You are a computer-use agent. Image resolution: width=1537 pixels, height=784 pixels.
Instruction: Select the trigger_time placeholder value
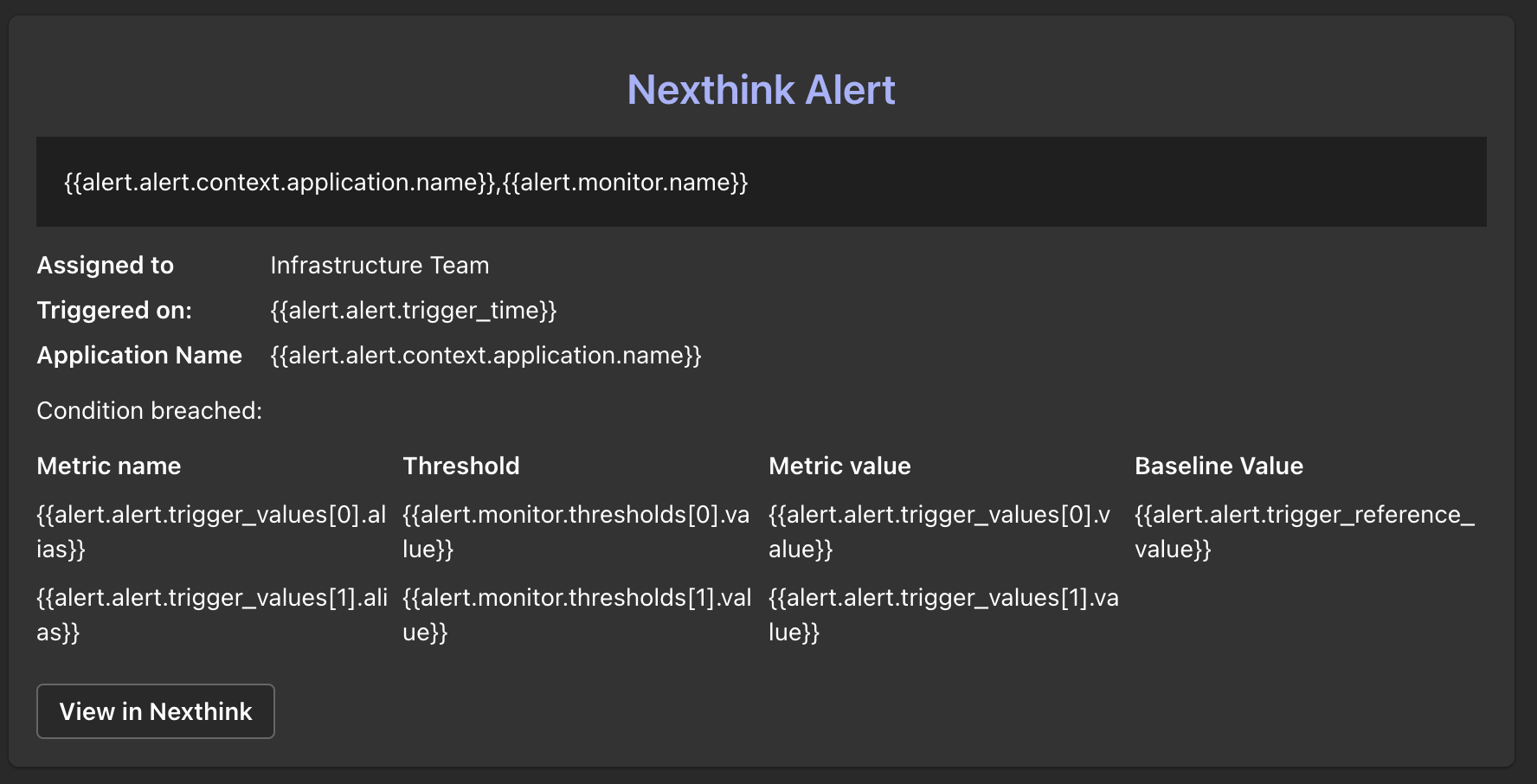coord(414,310)
